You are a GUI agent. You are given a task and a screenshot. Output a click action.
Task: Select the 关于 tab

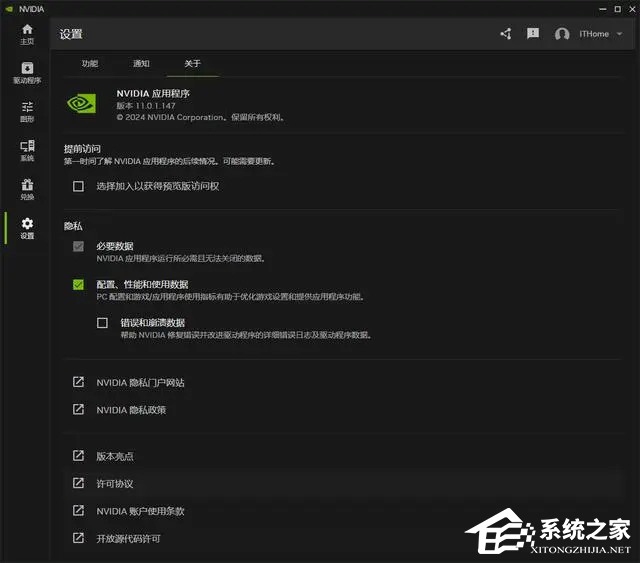[x=193, y=64]
